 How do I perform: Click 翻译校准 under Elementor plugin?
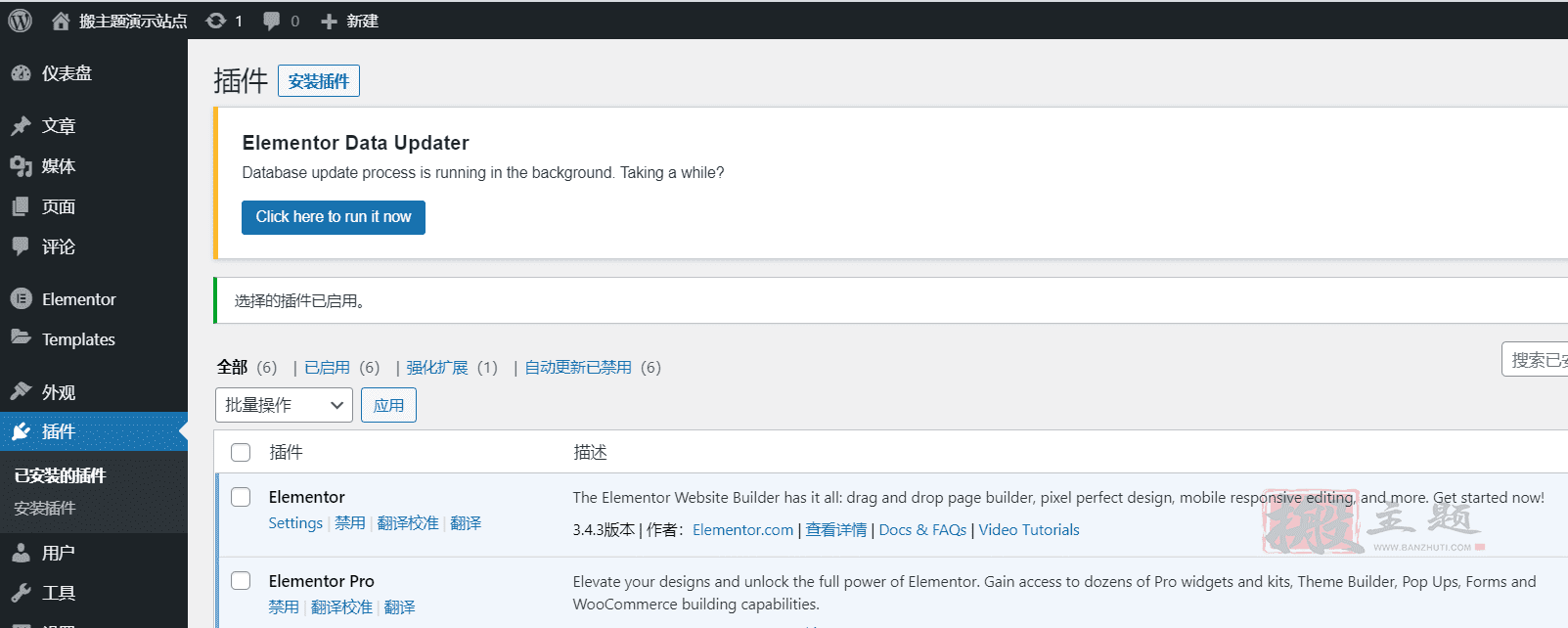(408, 523)
